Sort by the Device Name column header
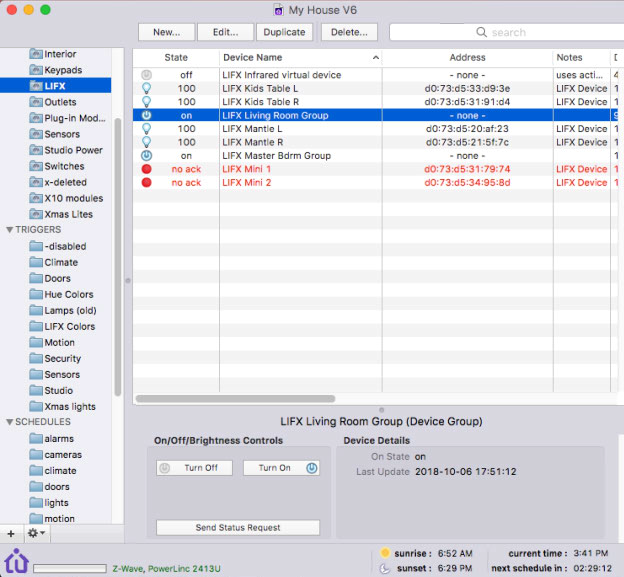Viewport: 624px width, 577px height. (300, 58)
